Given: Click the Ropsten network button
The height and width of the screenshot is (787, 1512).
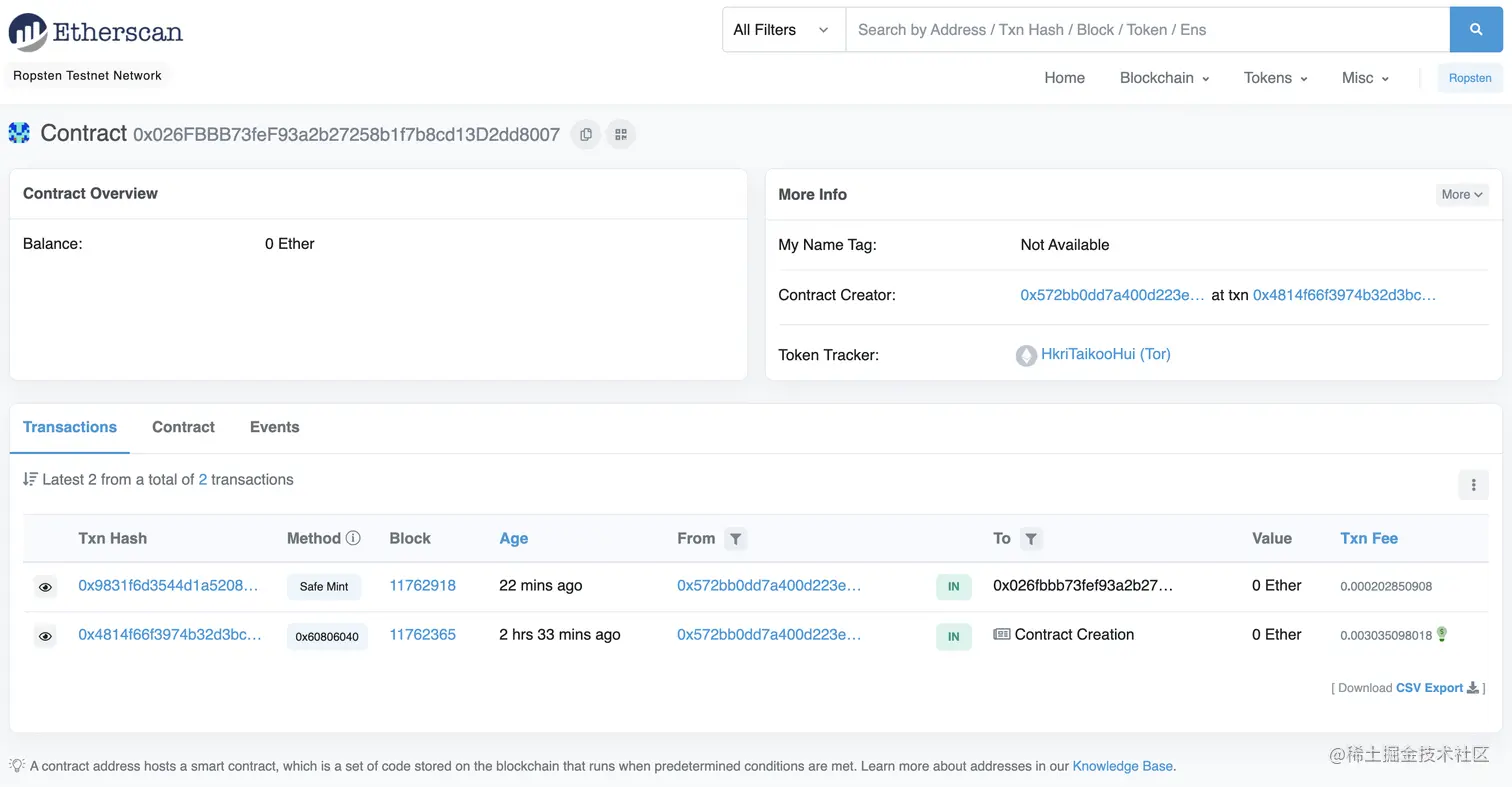Looking at the screenshot, I should coord(1470,78).
